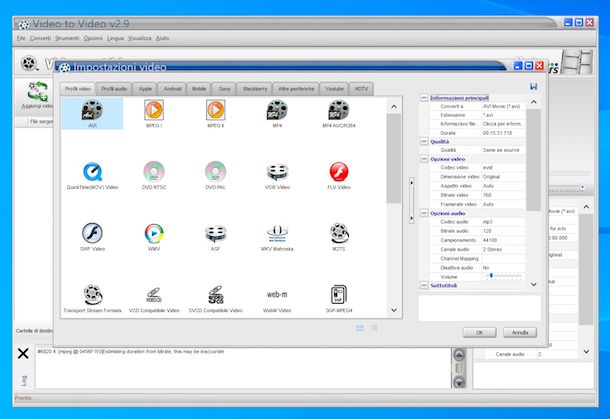Click upper splitter arrow between panels
The height and width of the screenshot is (419, 610).
[x=412, y=182]
